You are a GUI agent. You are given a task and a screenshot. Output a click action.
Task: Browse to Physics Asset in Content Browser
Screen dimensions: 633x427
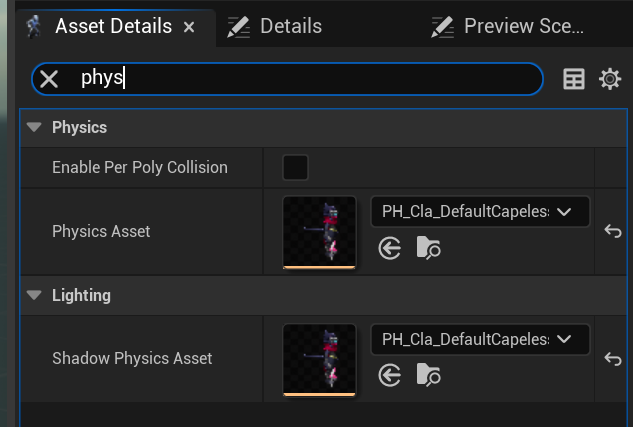[x=428, y=248]
